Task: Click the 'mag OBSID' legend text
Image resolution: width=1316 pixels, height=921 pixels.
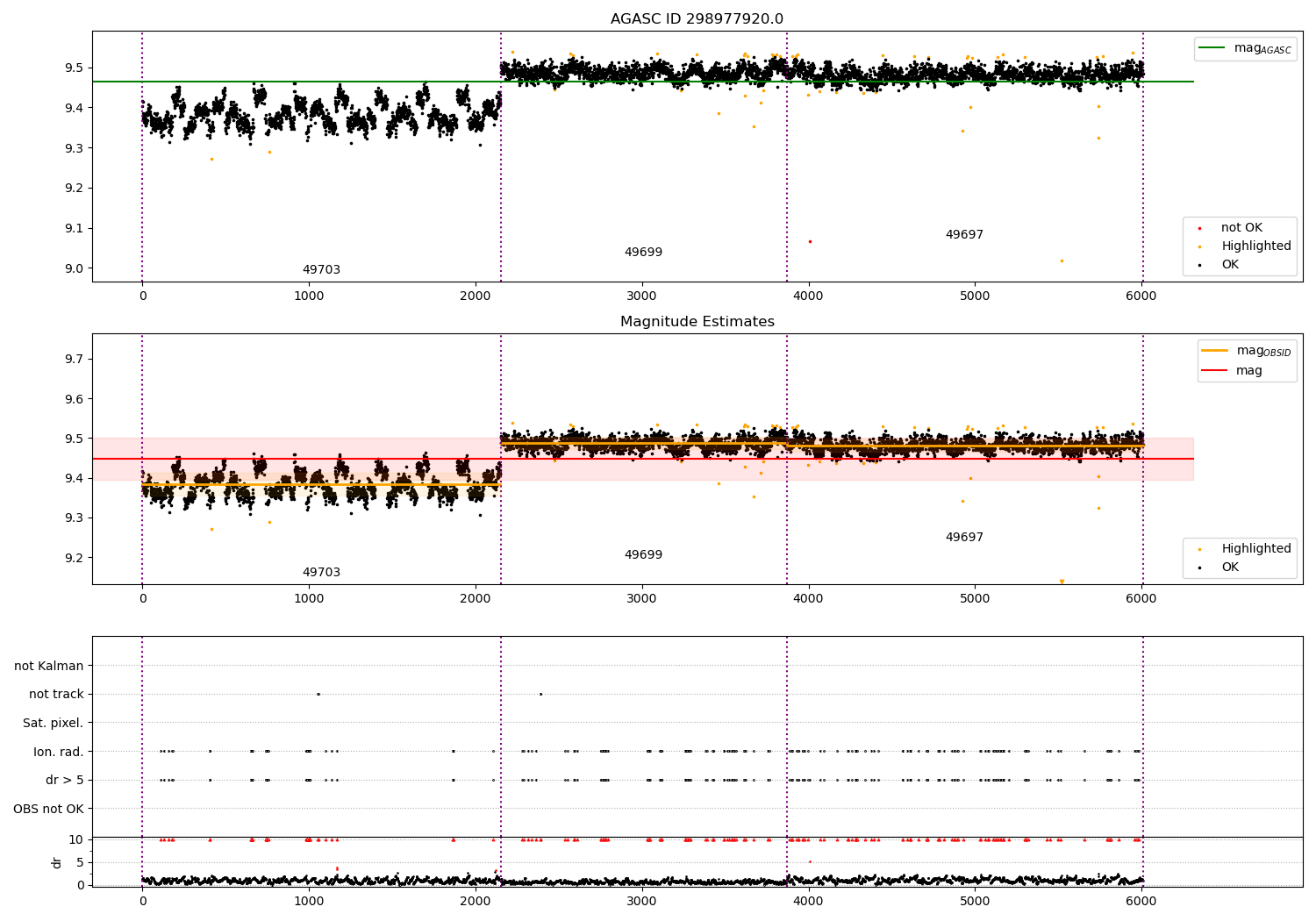Action: coord(1264,351)
